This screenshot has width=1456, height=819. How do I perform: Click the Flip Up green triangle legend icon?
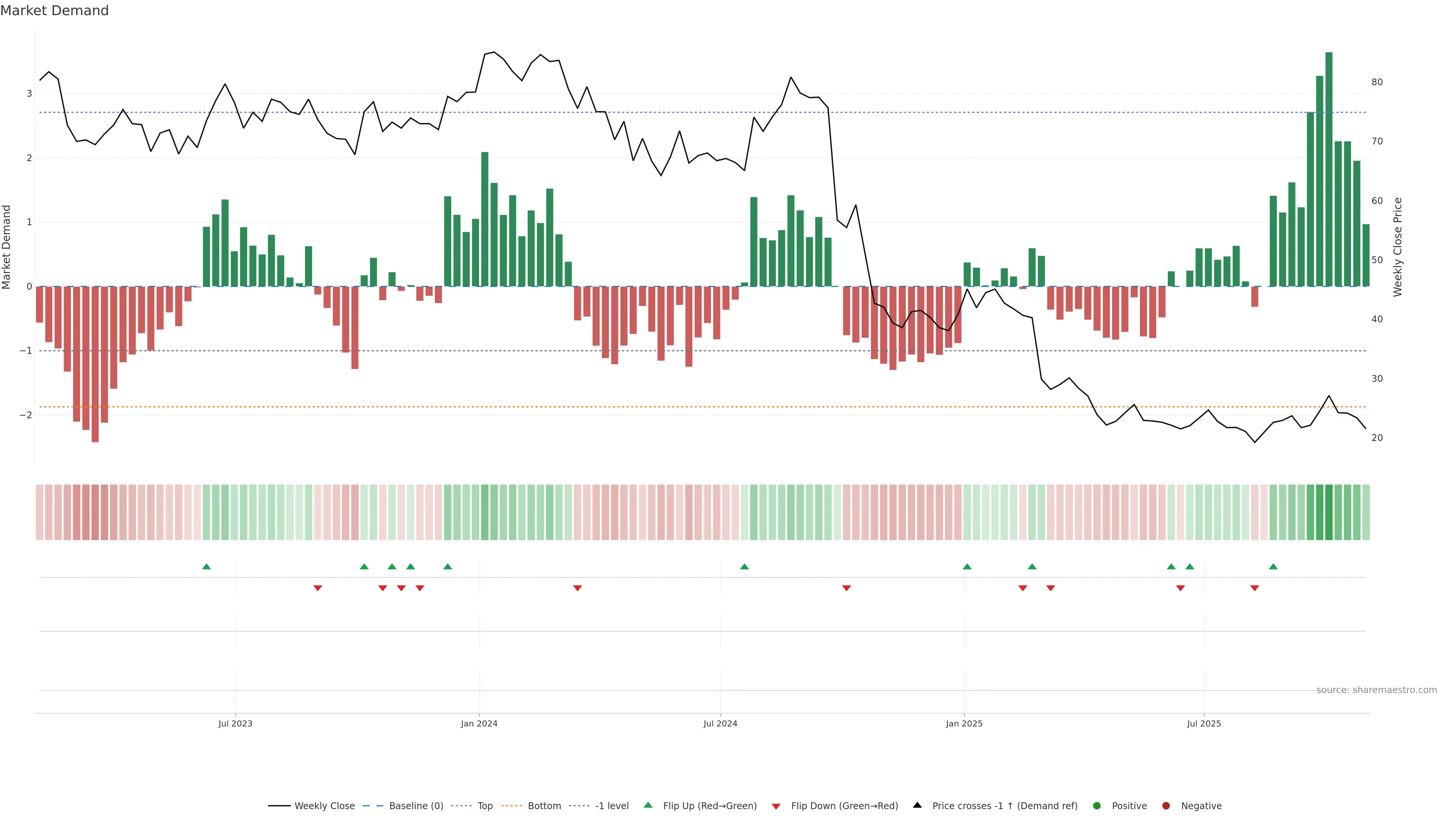tap(648, 805)
